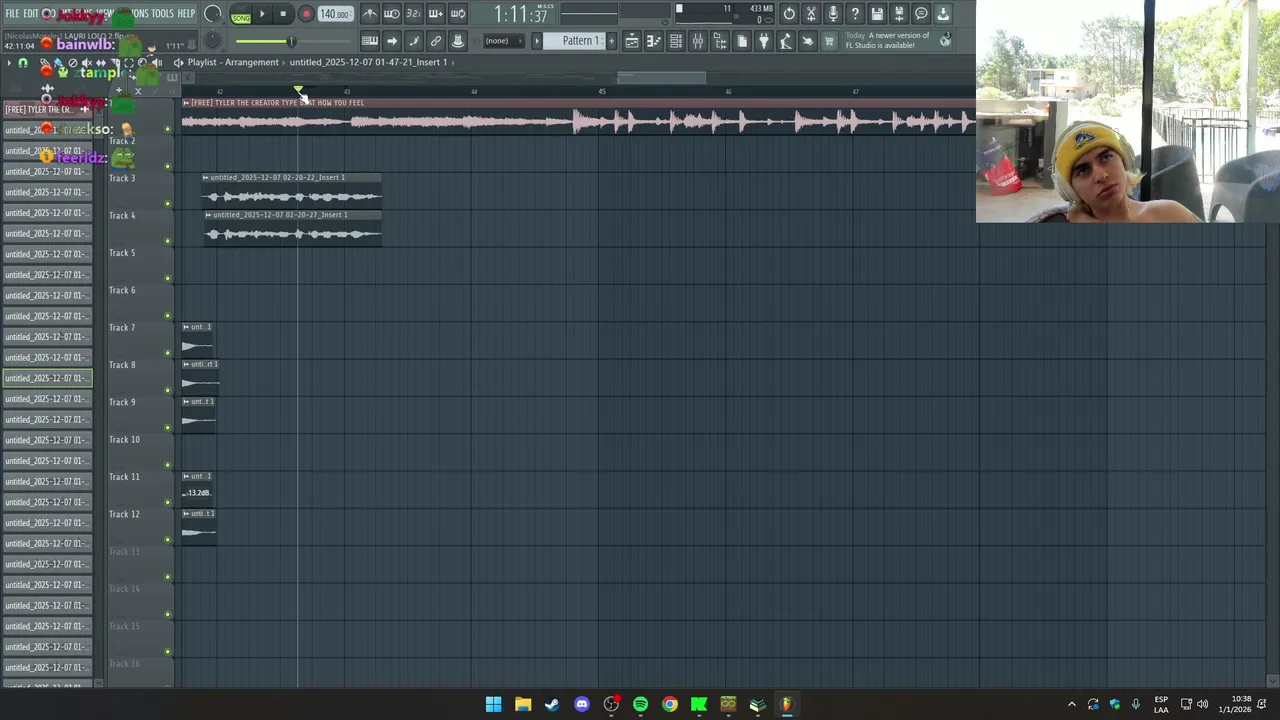Click the playlist magnet snap icon
The image size is (1280, 720).
(x=23, y=63)
